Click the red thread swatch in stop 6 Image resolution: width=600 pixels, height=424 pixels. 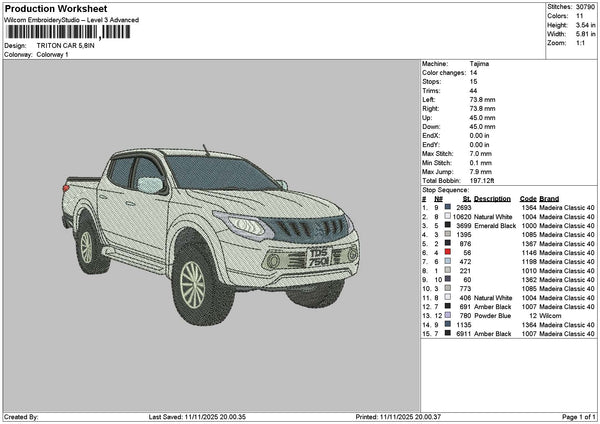tap(447, 252)
